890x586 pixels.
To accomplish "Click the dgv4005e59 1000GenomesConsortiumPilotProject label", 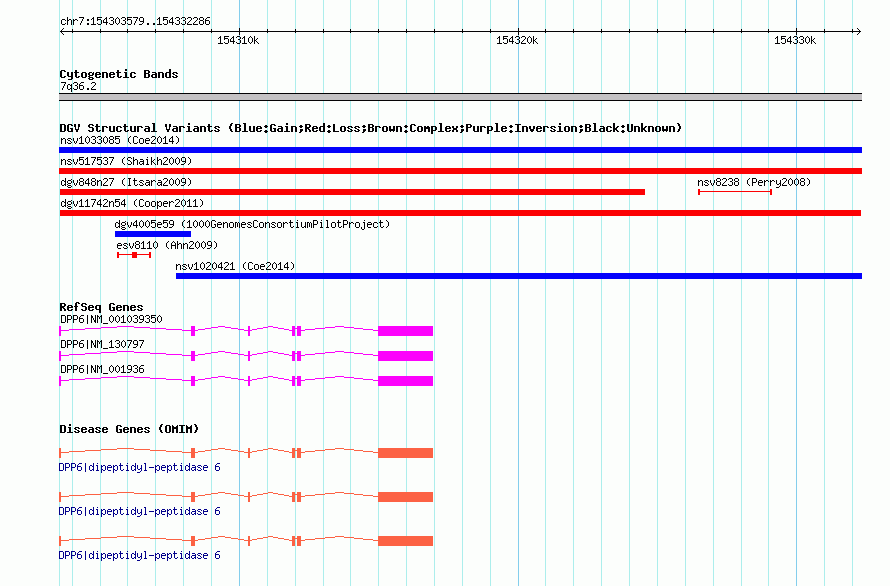I will click(x=253, y=224).
